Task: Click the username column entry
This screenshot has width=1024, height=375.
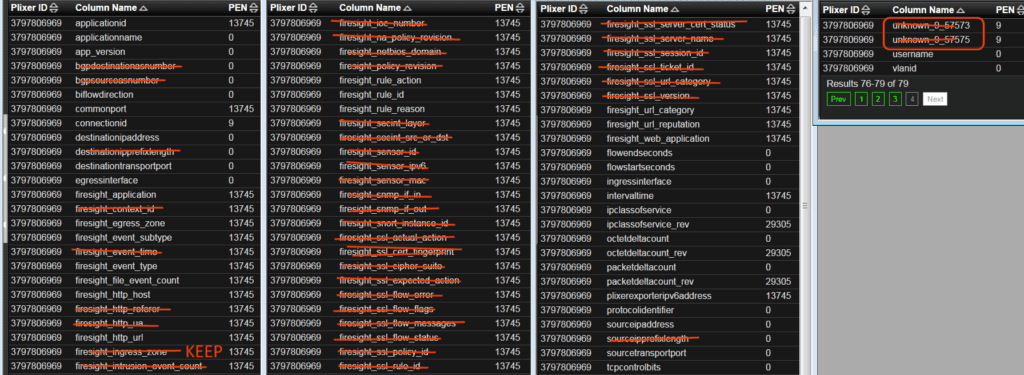Action: point(913,54)
